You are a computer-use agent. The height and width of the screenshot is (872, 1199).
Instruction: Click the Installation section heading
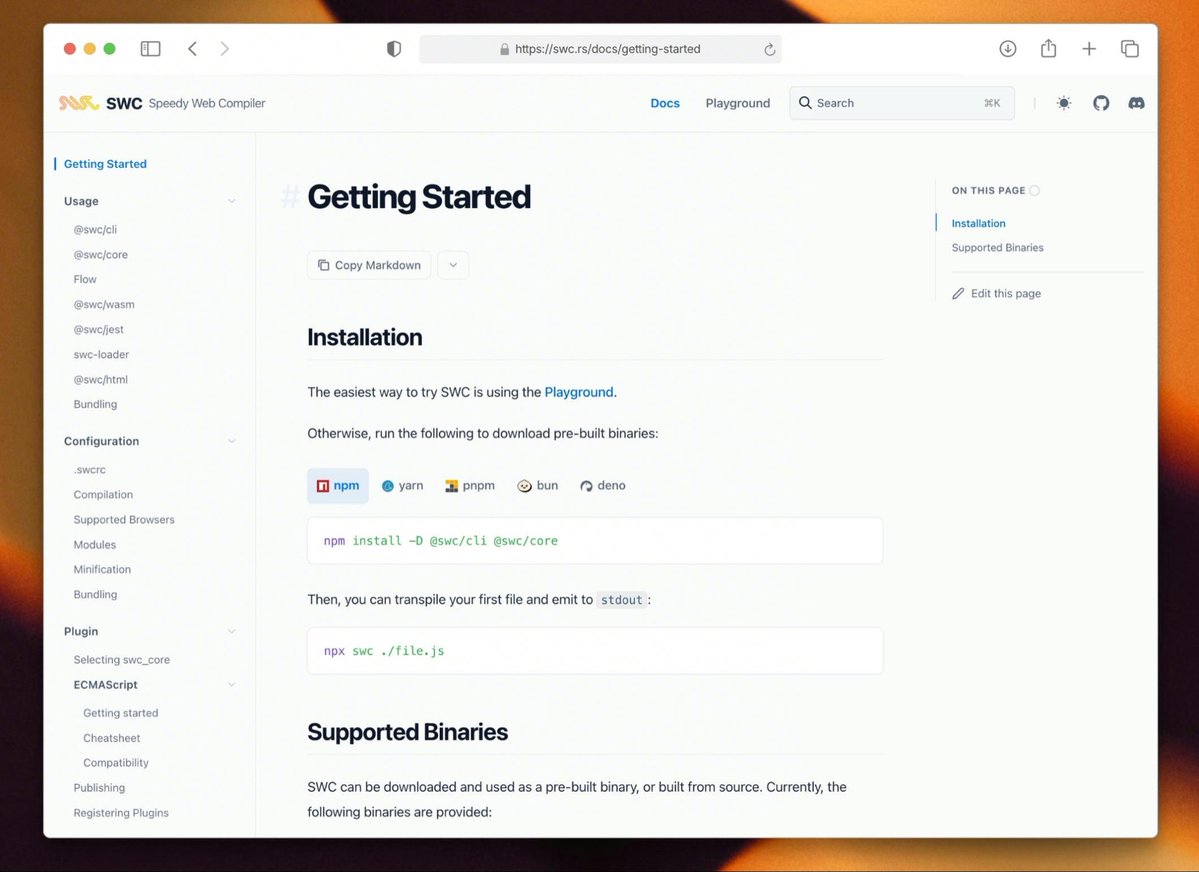coord(365,337)
